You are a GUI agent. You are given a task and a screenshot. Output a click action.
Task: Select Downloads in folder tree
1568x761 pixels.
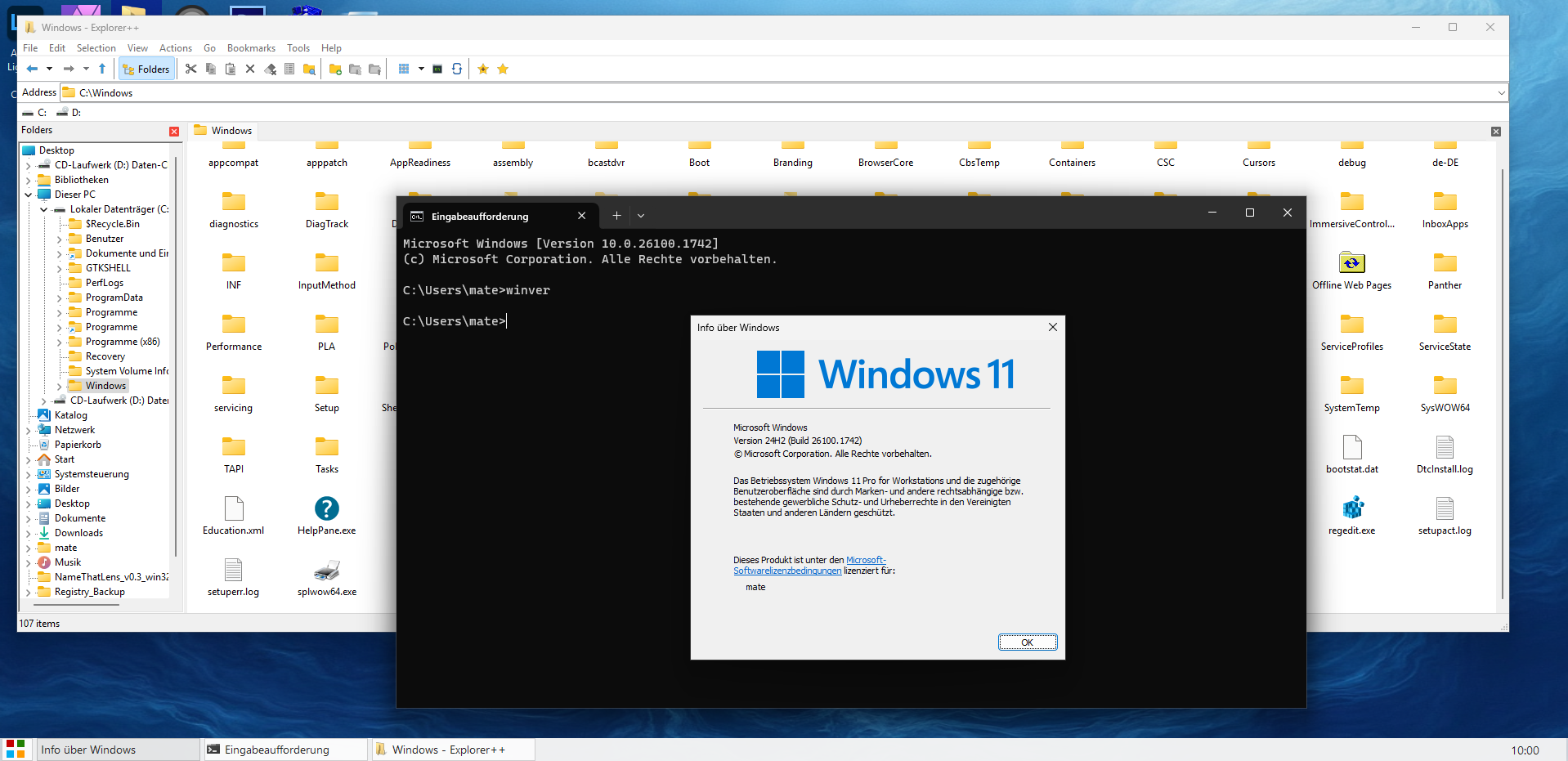(x=78, y=533)
